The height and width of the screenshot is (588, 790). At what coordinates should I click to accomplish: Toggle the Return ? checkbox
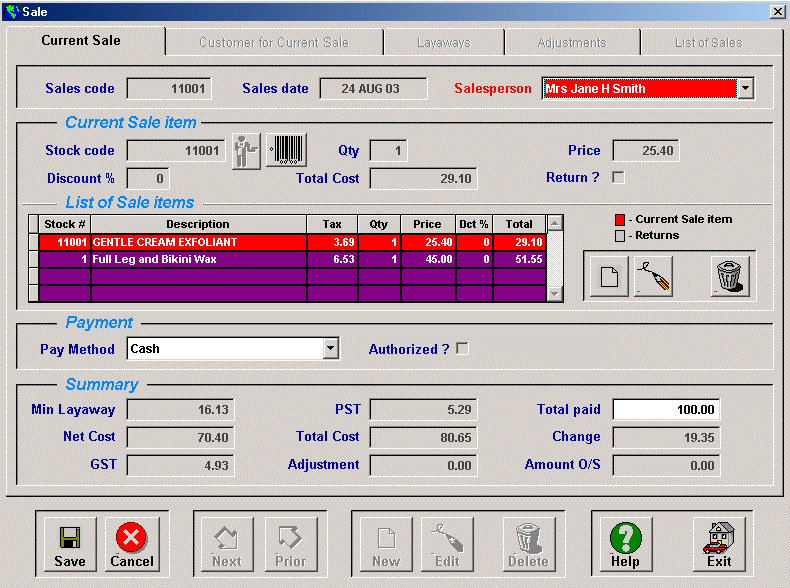618,177
